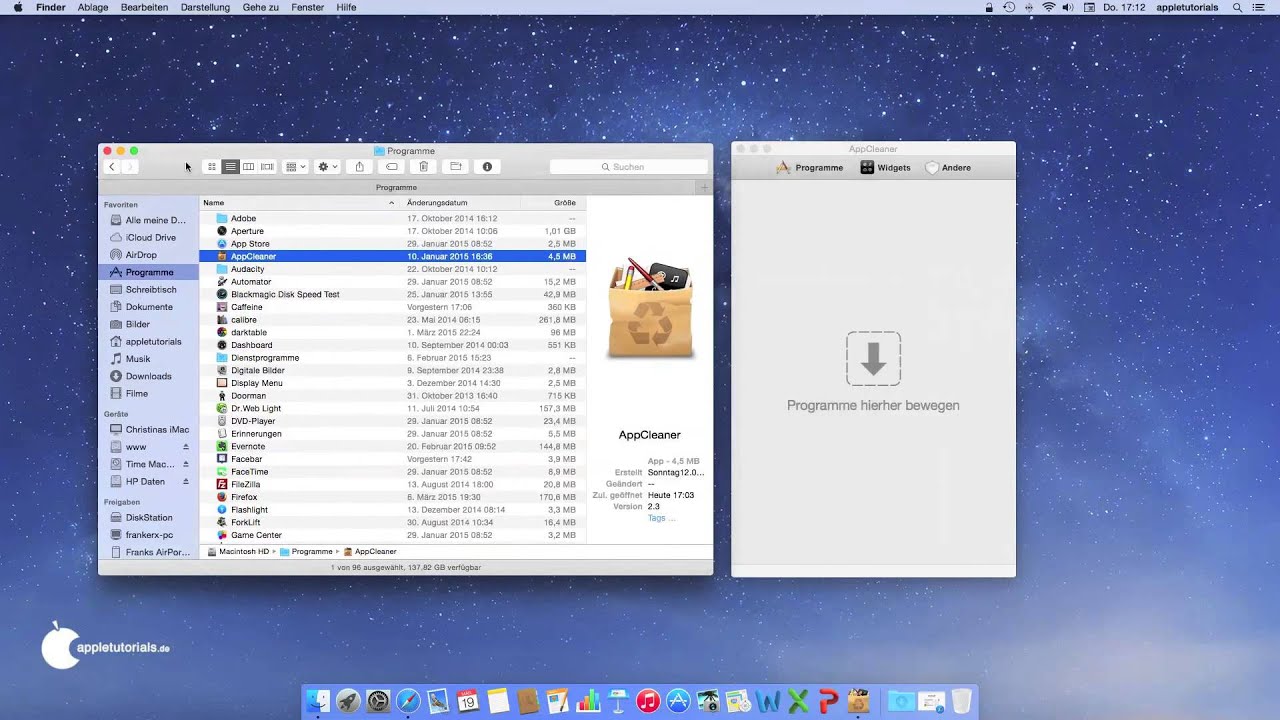1280x720 pixels.
Task: Click the Get Info toolbar button
Action: click(x=488, y=167)
